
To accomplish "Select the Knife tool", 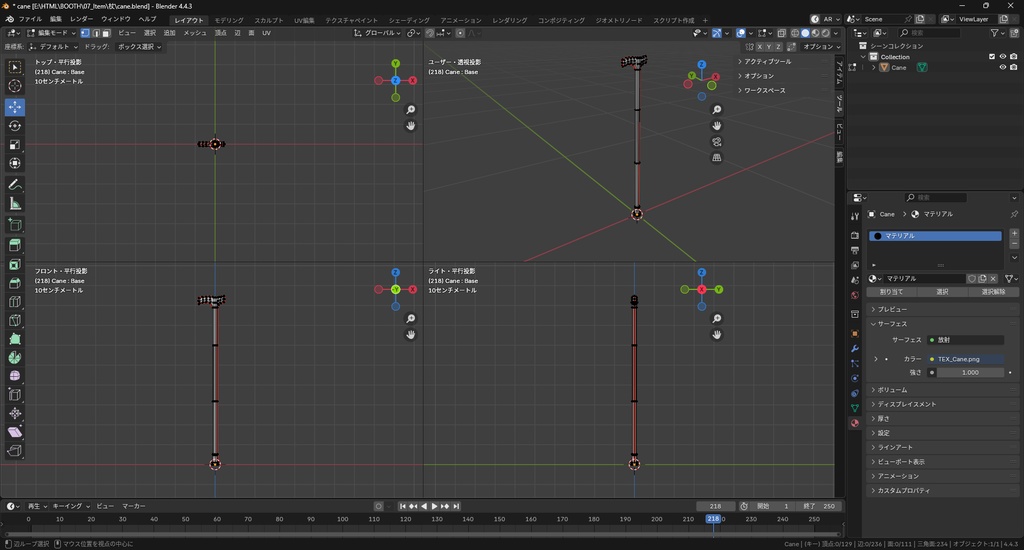I will coord(14,321).
